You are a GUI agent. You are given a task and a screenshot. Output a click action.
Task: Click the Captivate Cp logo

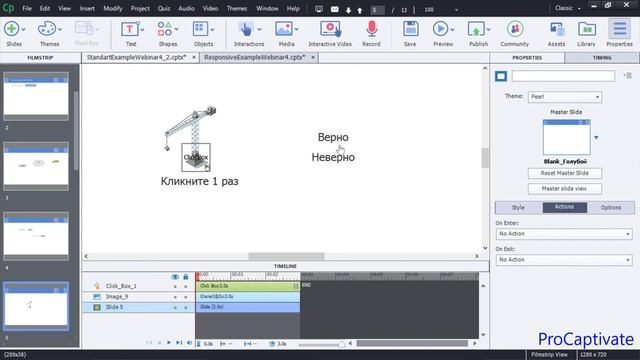click(x=8, y=8)
